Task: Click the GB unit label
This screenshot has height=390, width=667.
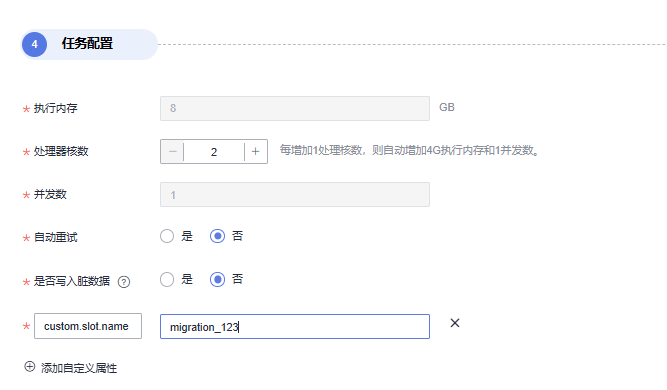Action: coord(447,107)
